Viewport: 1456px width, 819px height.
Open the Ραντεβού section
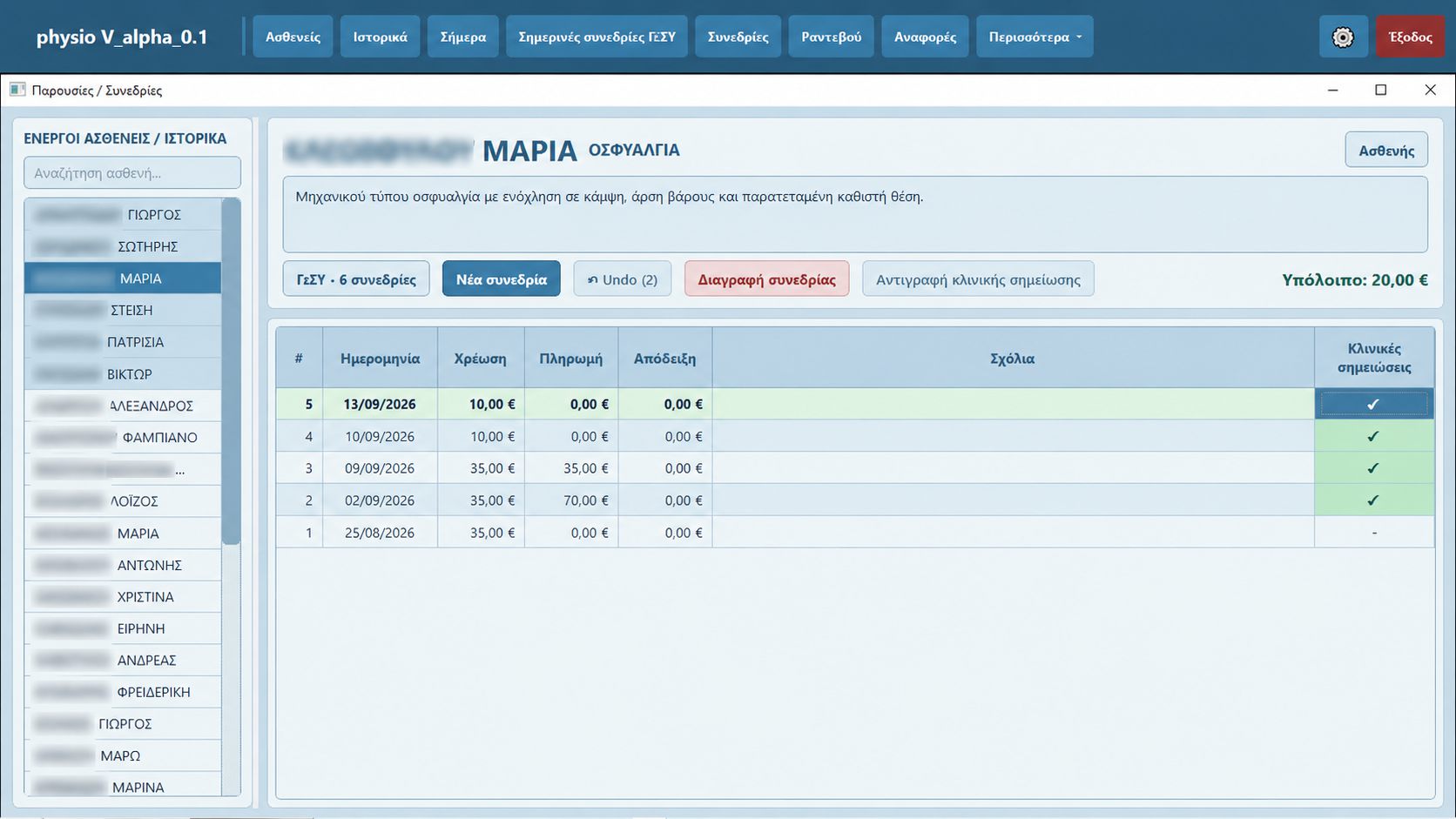(x=831, y=37)
